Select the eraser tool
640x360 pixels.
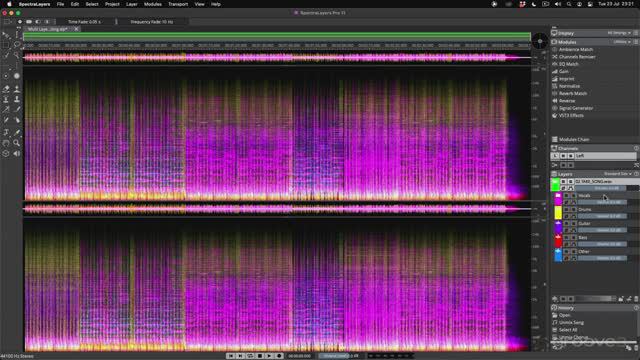pyautogui.click(x=6, y=88)
